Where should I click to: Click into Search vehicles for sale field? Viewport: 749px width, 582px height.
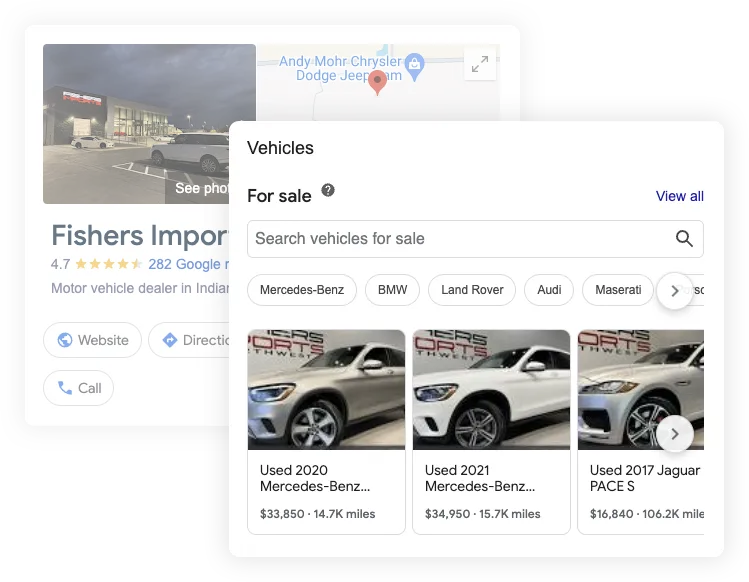pyautogui.click(x=475, y=239)
